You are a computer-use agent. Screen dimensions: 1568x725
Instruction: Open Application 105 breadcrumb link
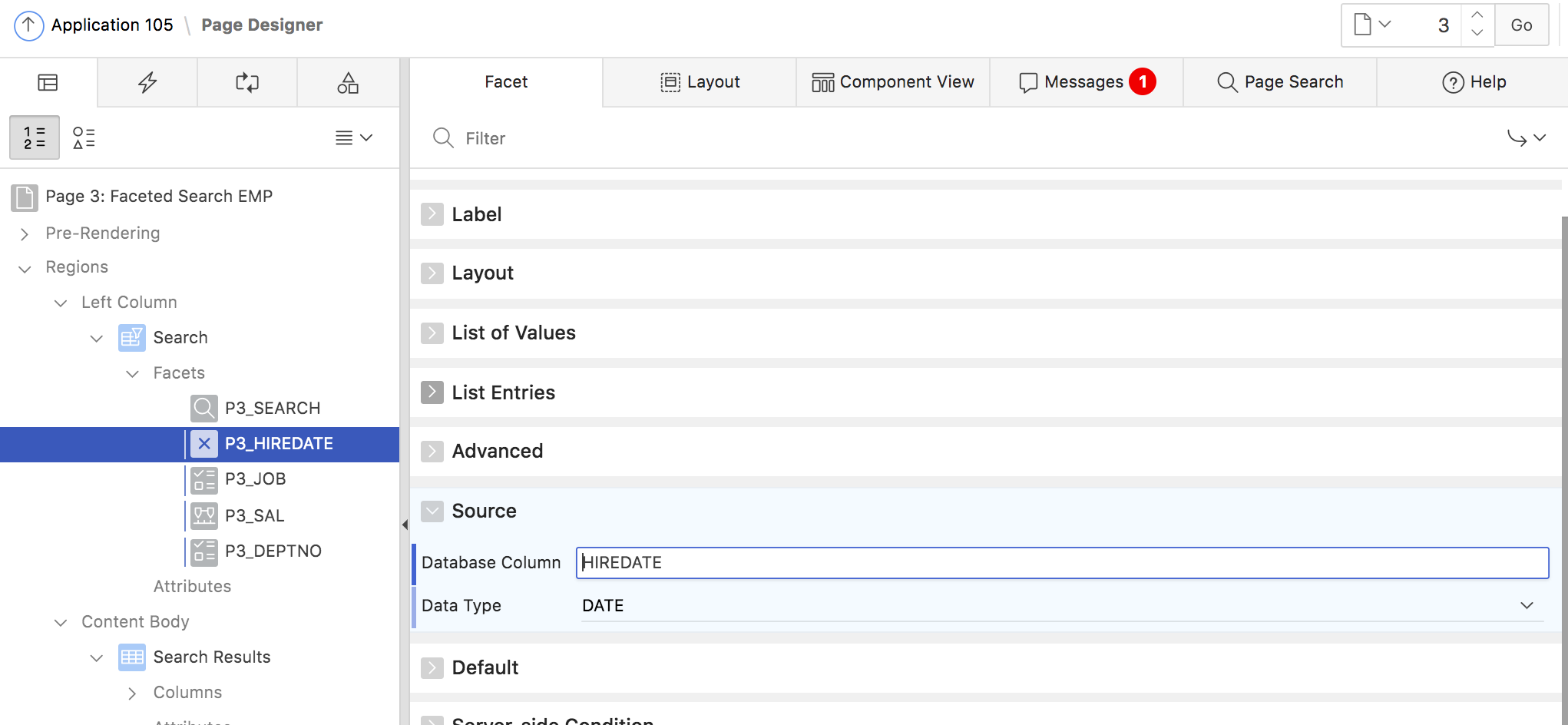click(x=112, y=25)
